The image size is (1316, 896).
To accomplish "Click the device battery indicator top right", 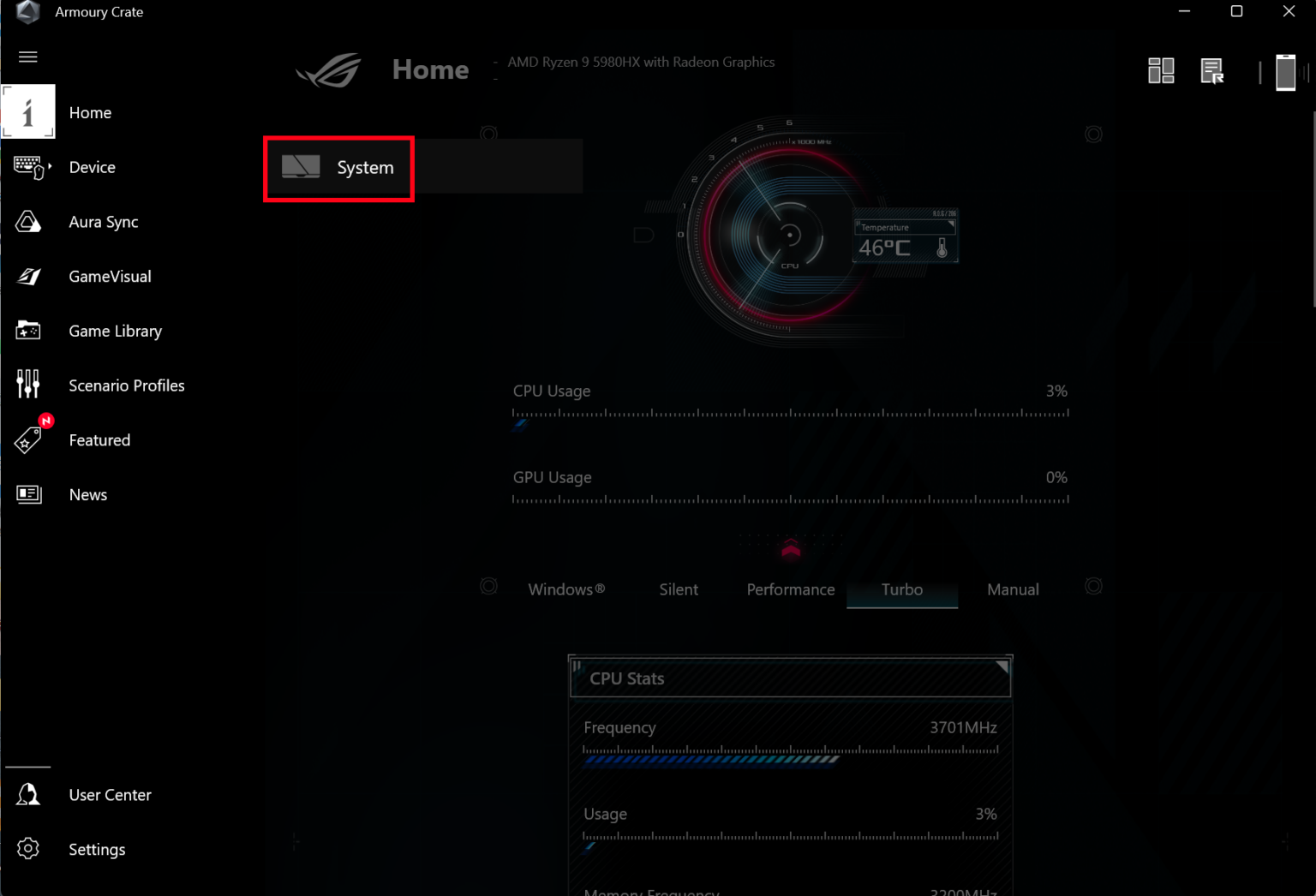I will tap(1286, 72).
